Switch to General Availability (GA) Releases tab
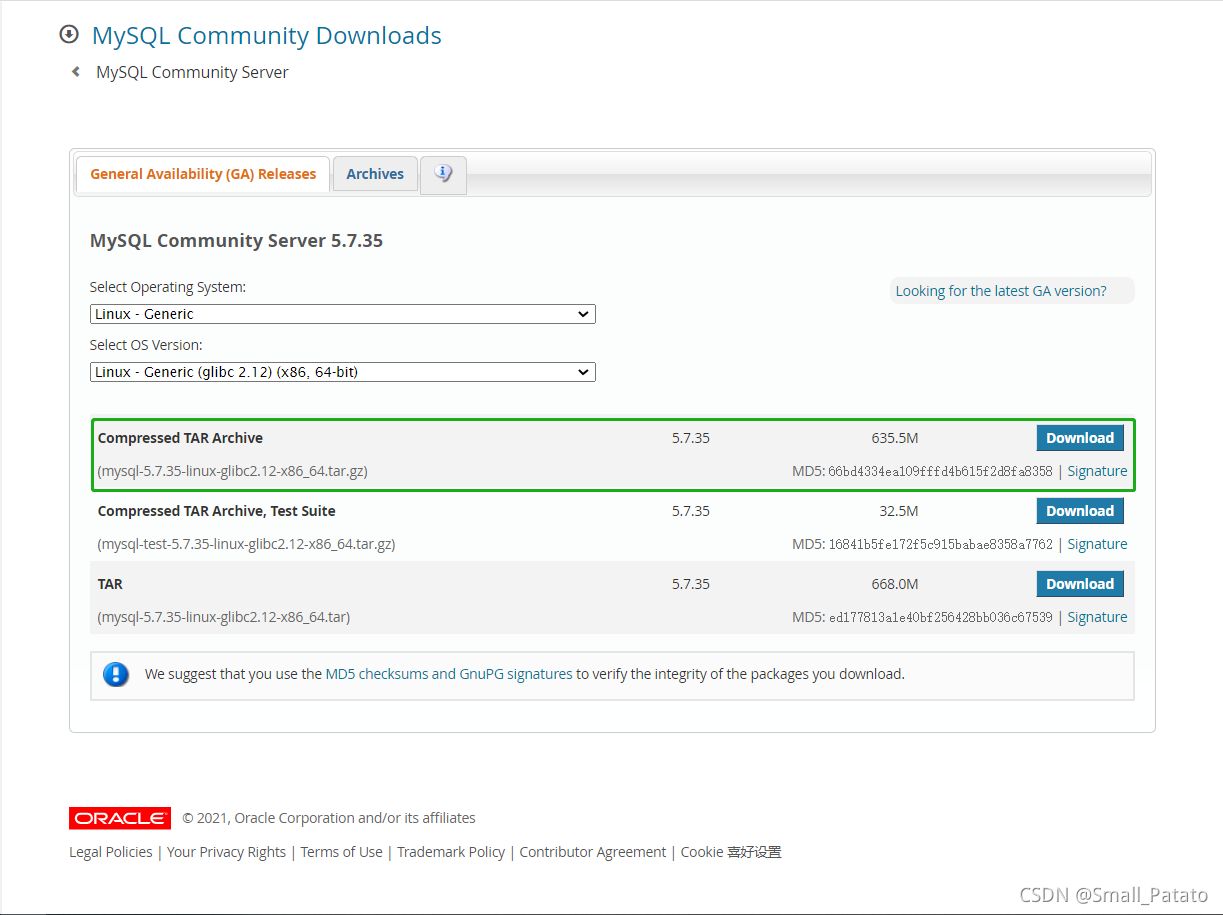 click(203, 174)
